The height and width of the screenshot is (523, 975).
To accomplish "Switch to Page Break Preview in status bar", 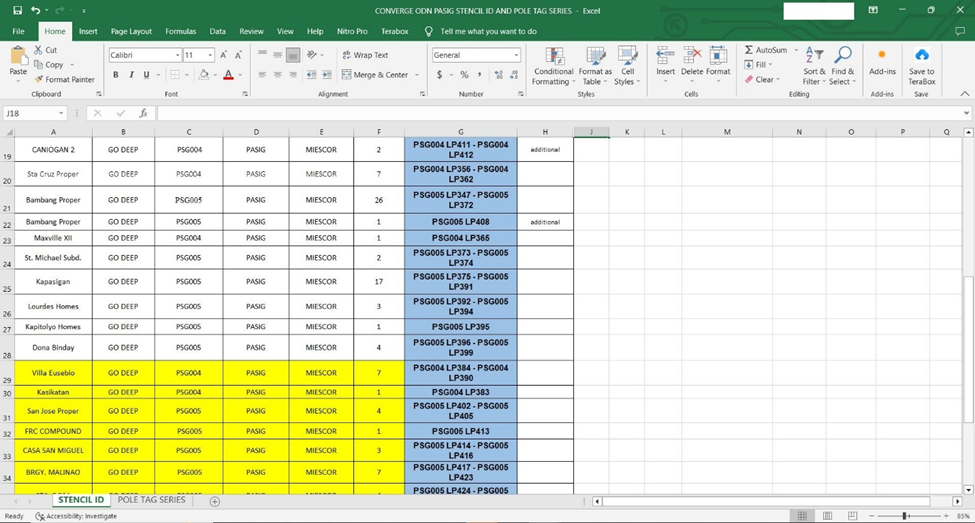I will coord(852,516).
